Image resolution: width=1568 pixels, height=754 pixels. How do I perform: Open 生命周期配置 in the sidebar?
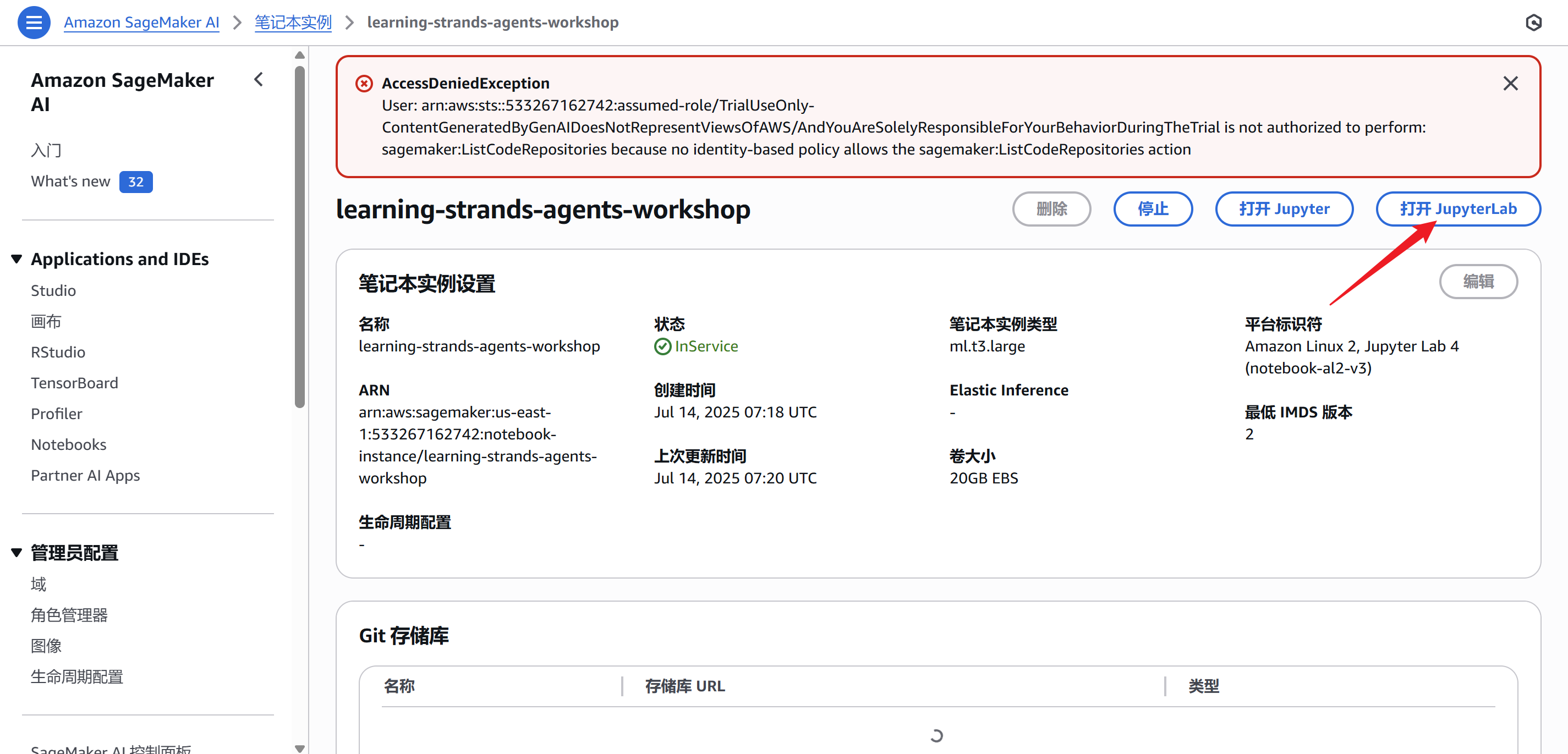click(76, 676)
